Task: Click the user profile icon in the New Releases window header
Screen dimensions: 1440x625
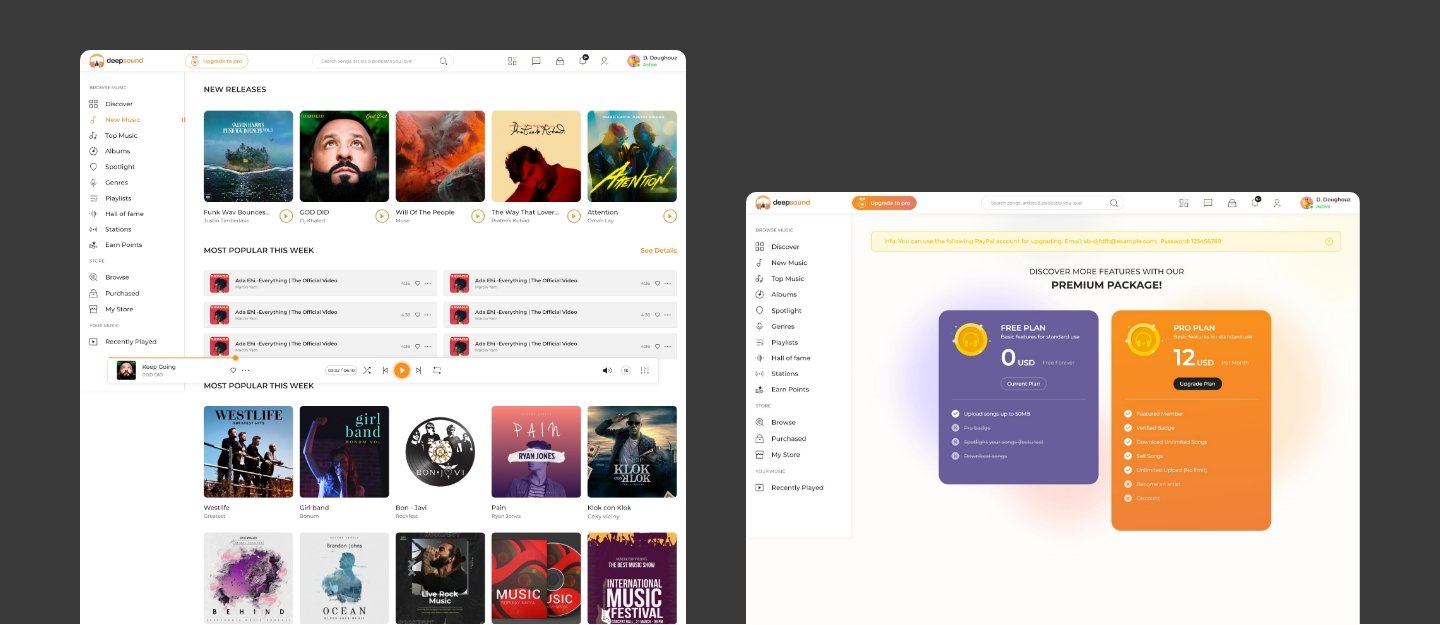Action: point(604,61)
